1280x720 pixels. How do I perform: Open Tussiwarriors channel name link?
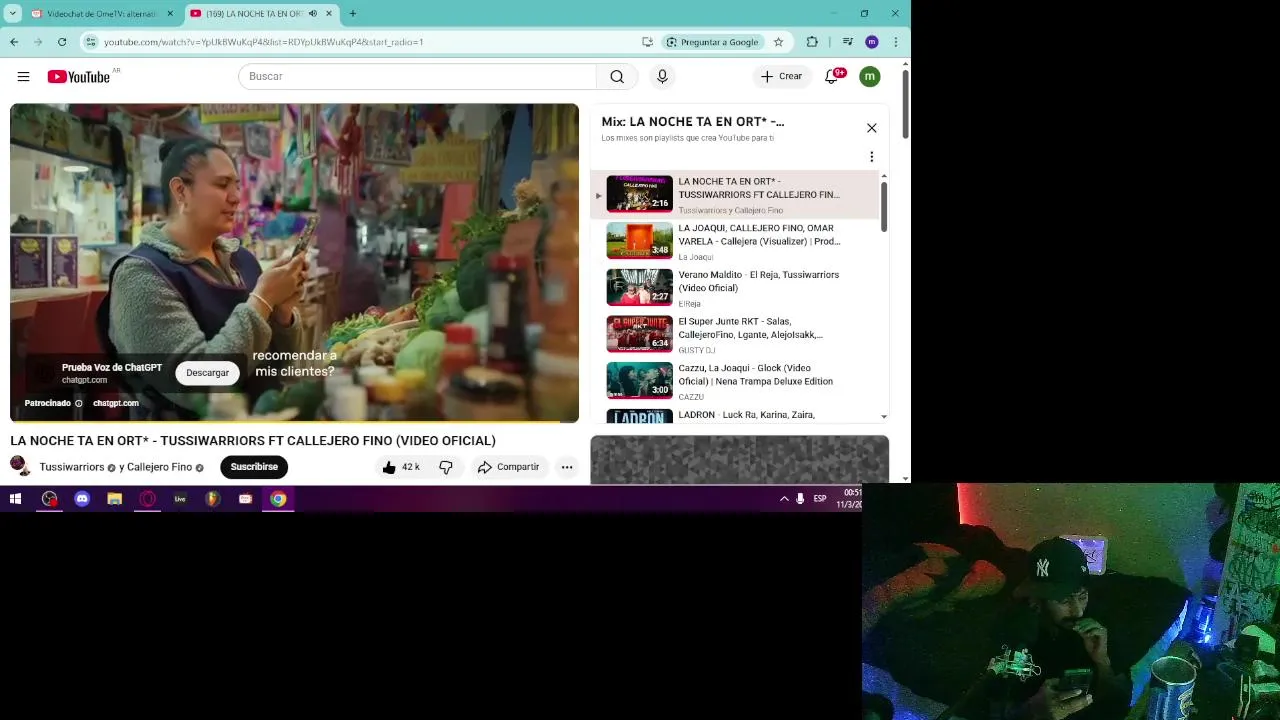[x=72, y=467]
